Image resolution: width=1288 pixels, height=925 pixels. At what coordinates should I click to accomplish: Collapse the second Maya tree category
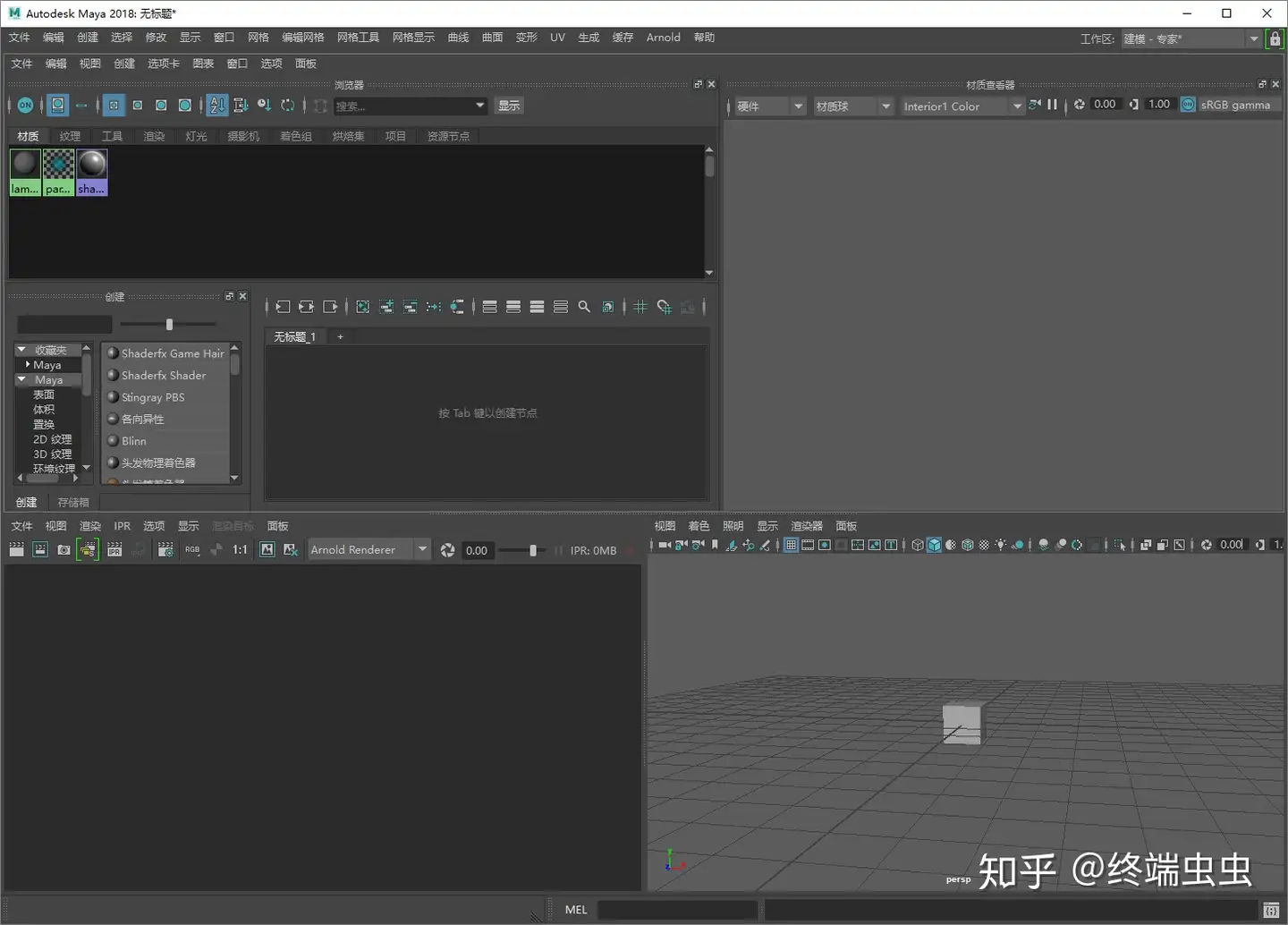[21, 379]
